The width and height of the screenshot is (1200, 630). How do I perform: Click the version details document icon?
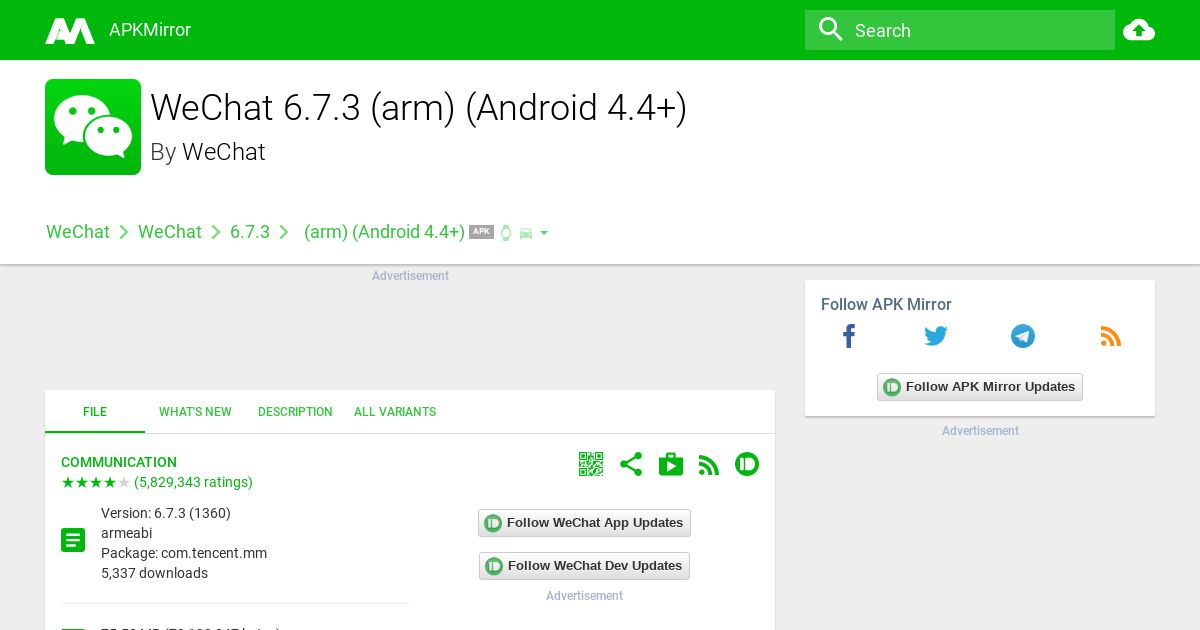coord(73,541)
